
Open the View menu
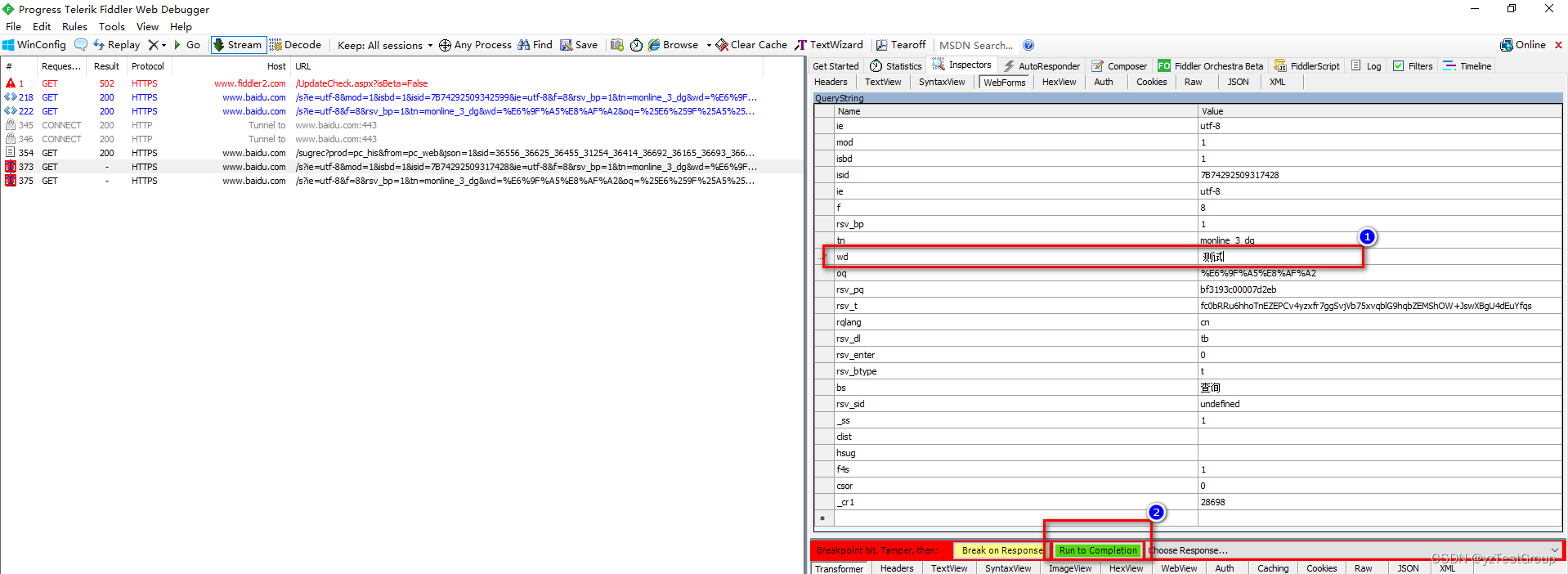pyautogui.click(x=148, y=26)
